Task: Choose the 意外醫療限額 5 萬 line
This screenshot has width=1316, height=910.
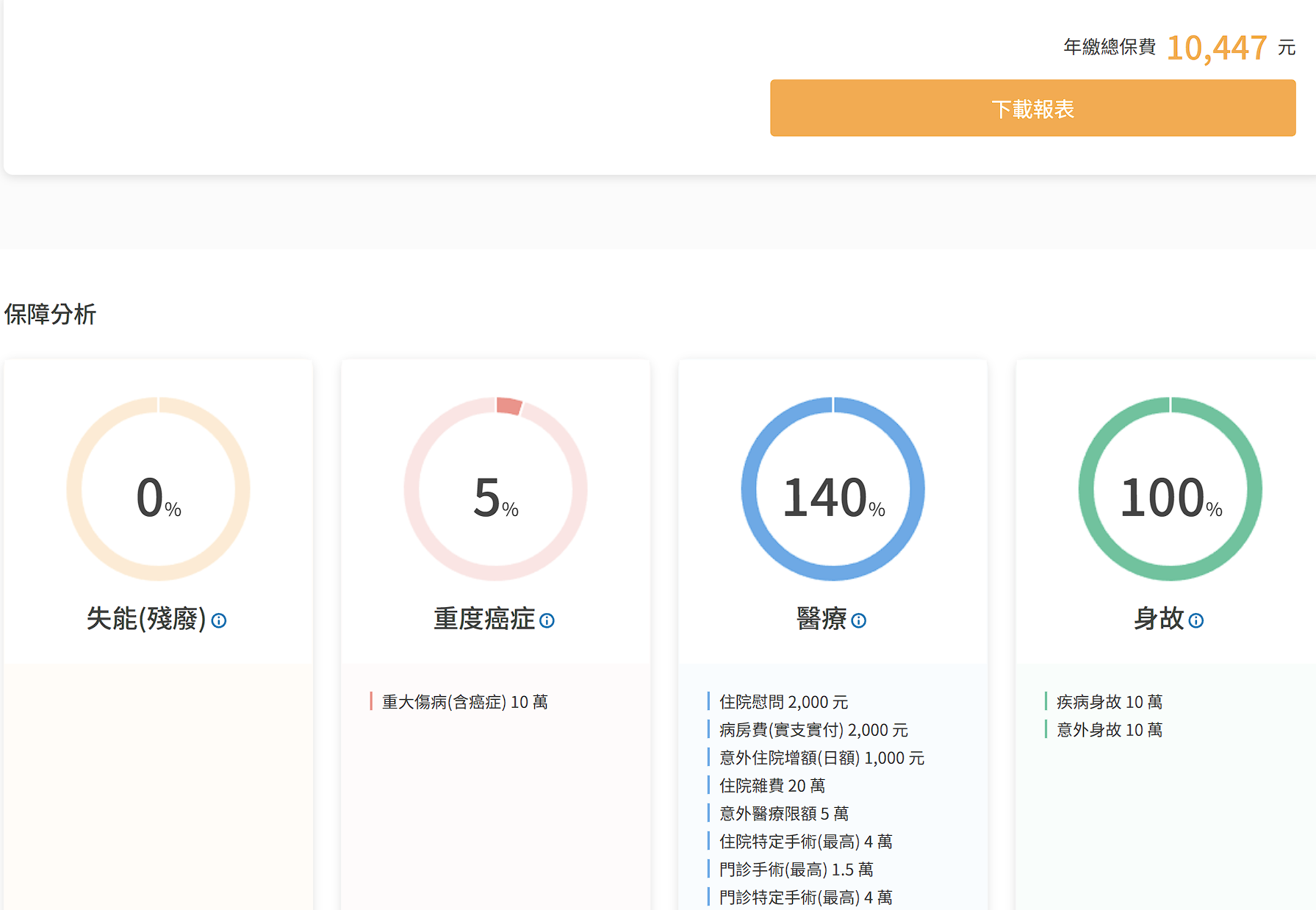Action: tap(783, 814)
